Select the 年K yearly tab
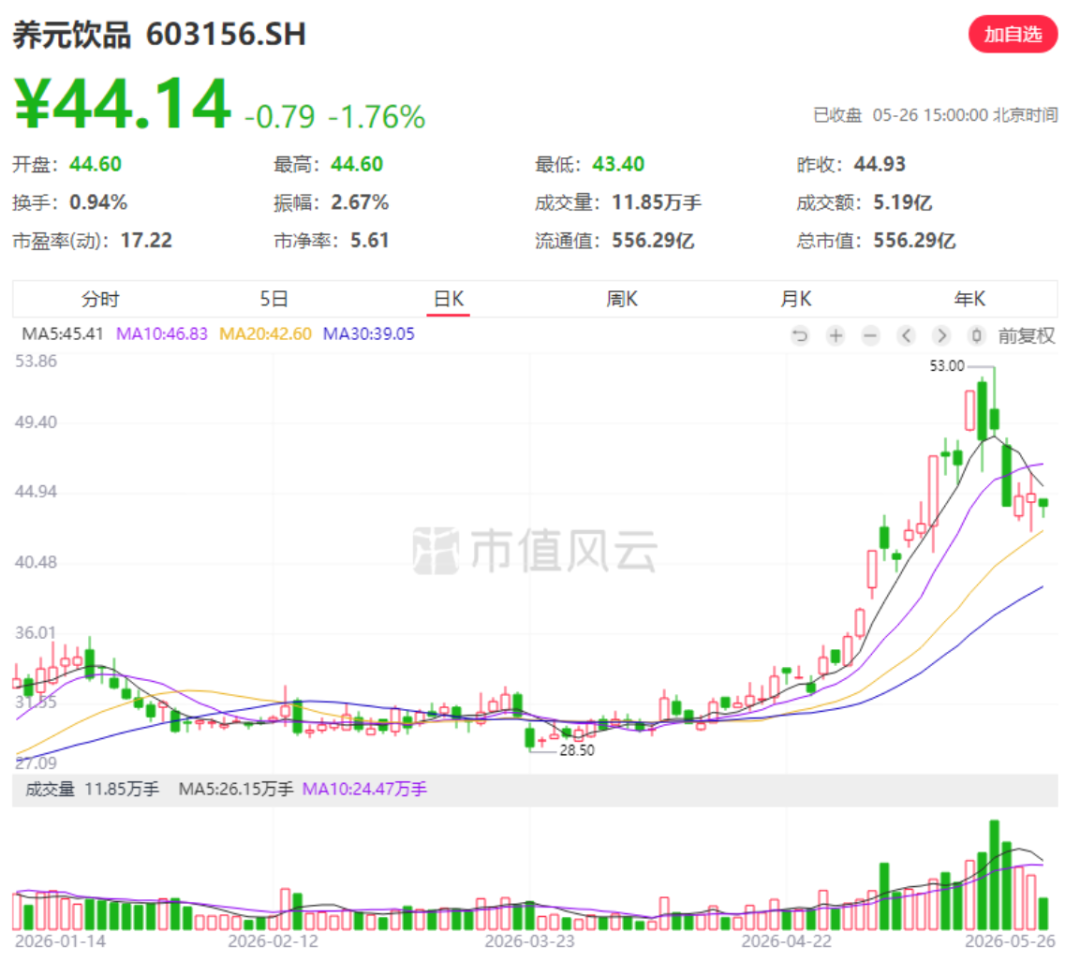Viewport: 1080px width, 962px height. coord(969,300)
